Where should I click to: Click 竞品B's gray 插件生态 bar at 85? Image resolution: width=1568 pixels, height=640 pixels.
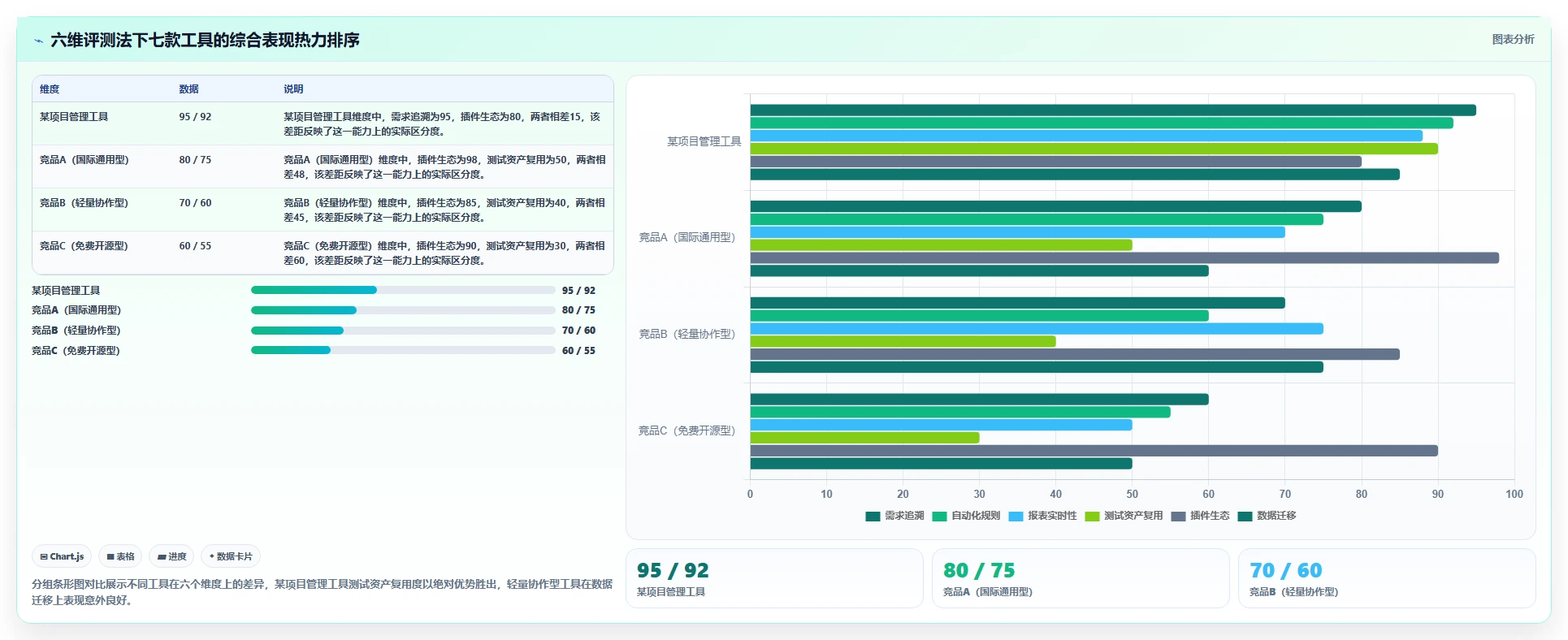point(1075,354)
